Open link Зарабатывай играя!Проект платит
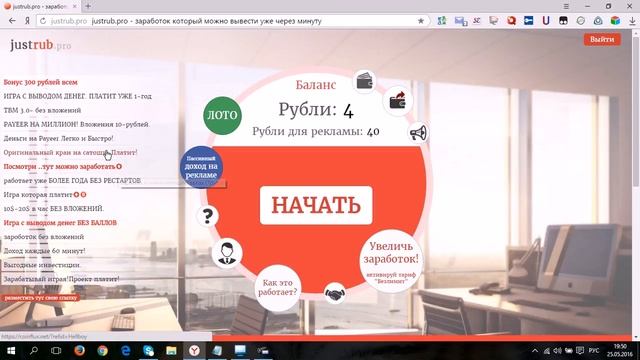The height and width of the screenshot is (360, 640). click(x=61, y=279)
